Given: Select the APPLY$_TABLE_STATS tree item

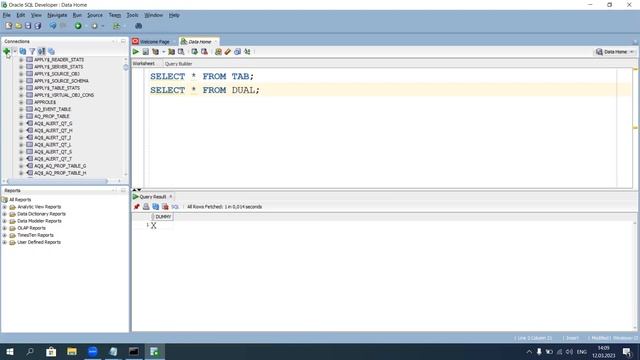Looking at the screenshot, I should (x=57, y=88).
